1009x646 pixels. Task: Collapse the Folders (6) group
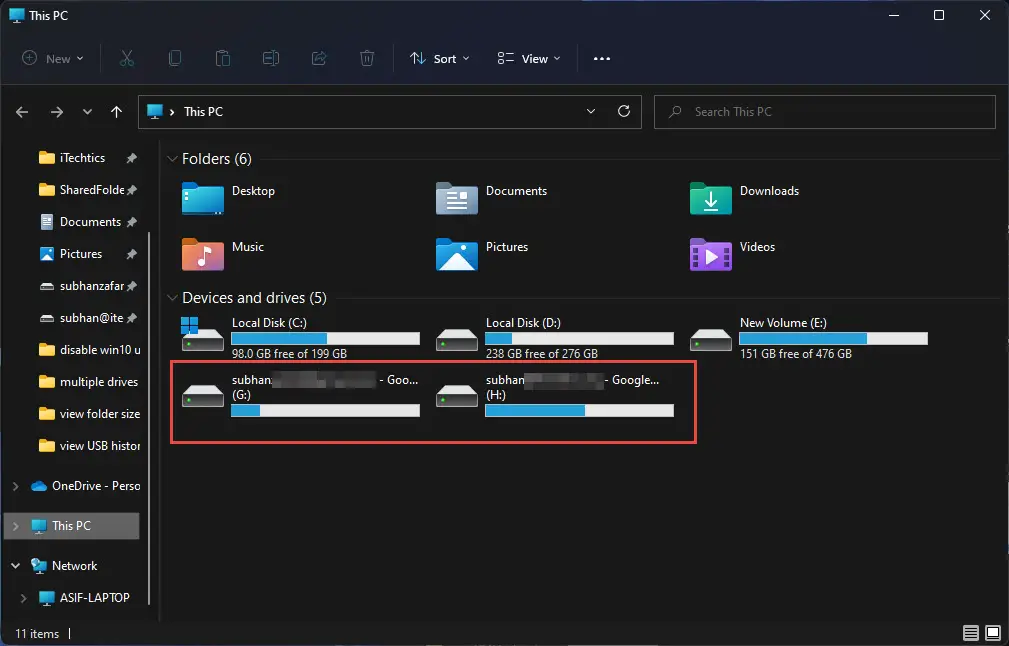[172, 159]
